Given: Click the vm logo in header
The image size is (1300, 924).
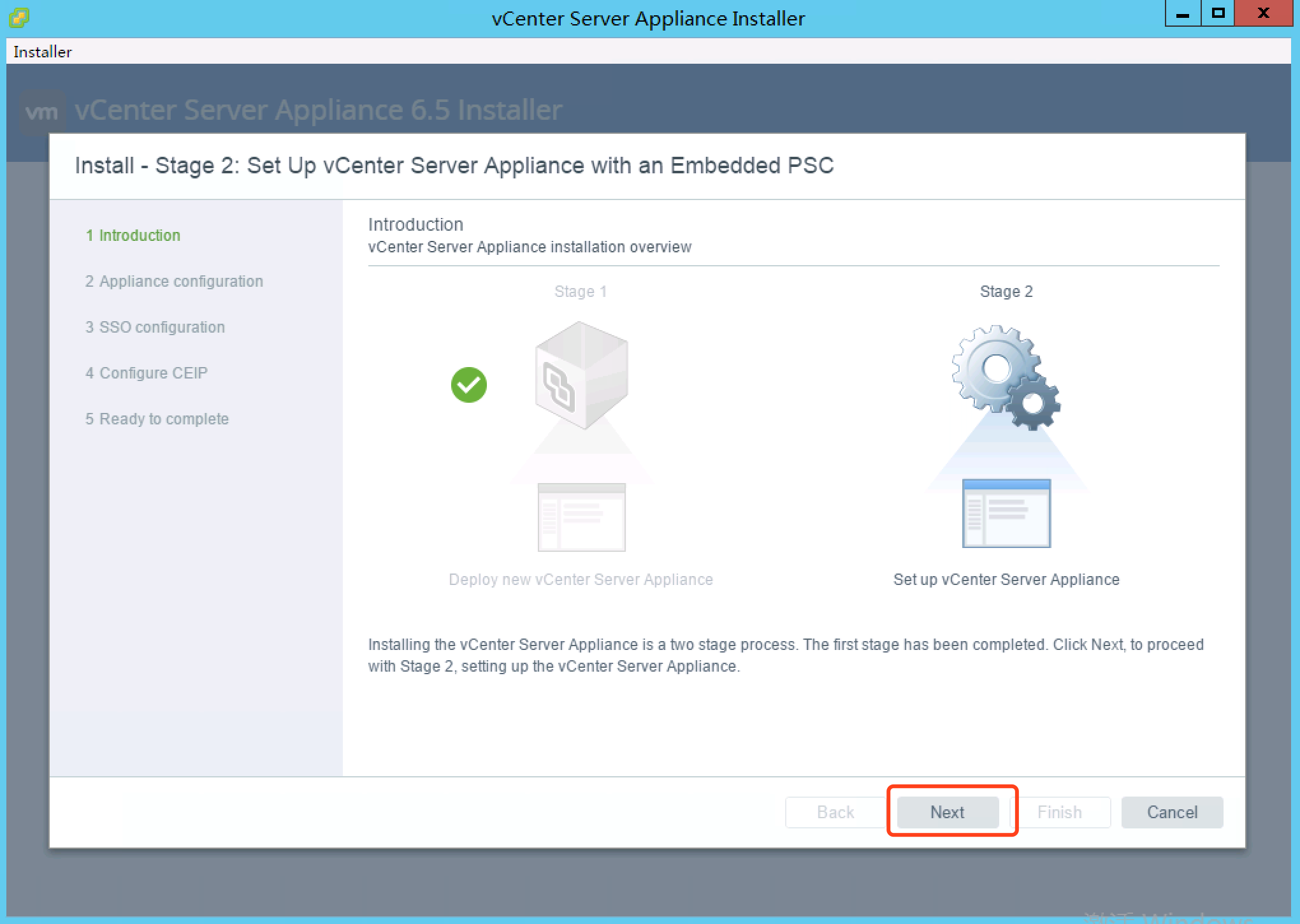Looking at the screenshot, I should (42, 112).
